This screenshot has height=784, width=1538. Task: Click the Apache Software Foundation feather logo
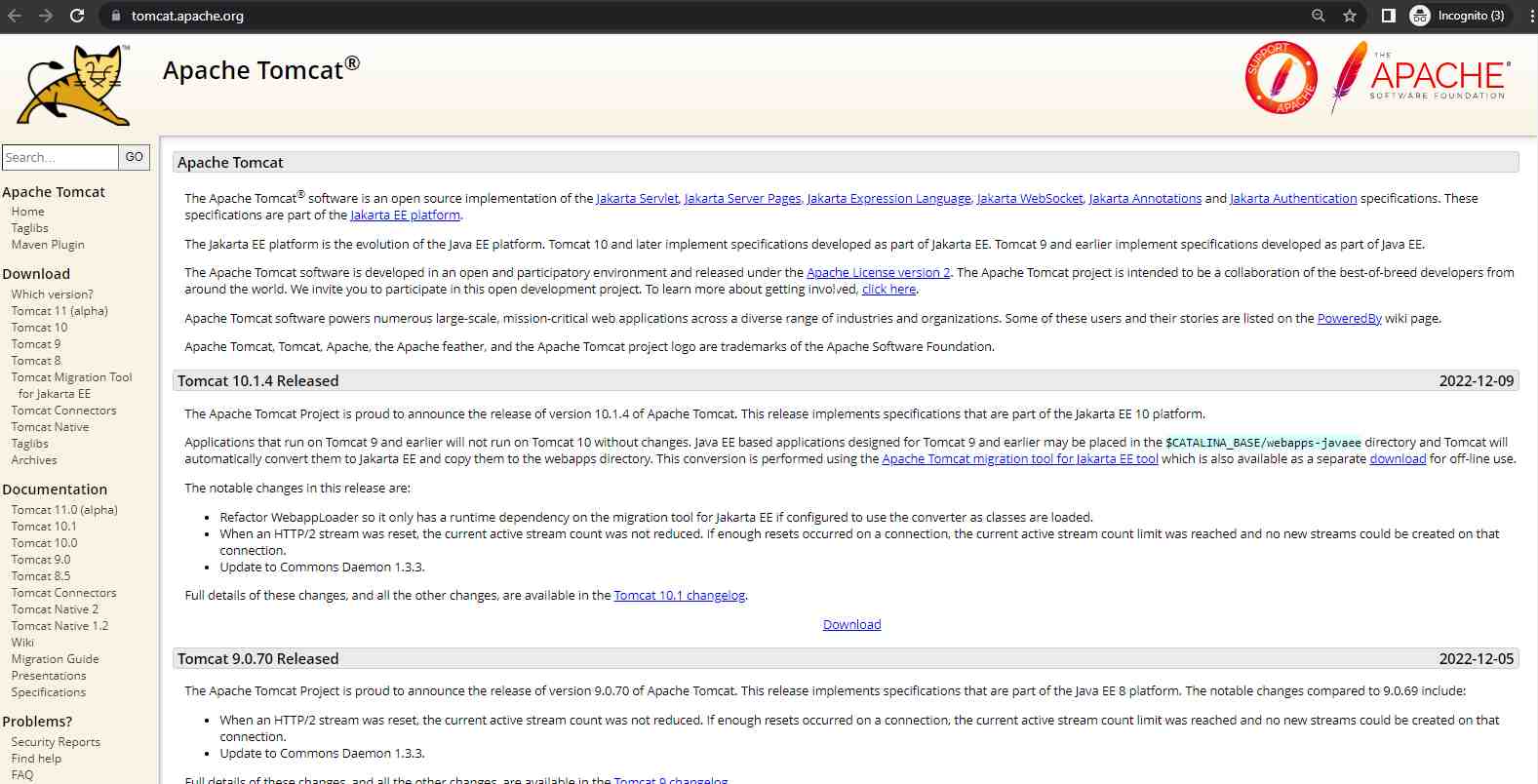(x=1420, y=78)
